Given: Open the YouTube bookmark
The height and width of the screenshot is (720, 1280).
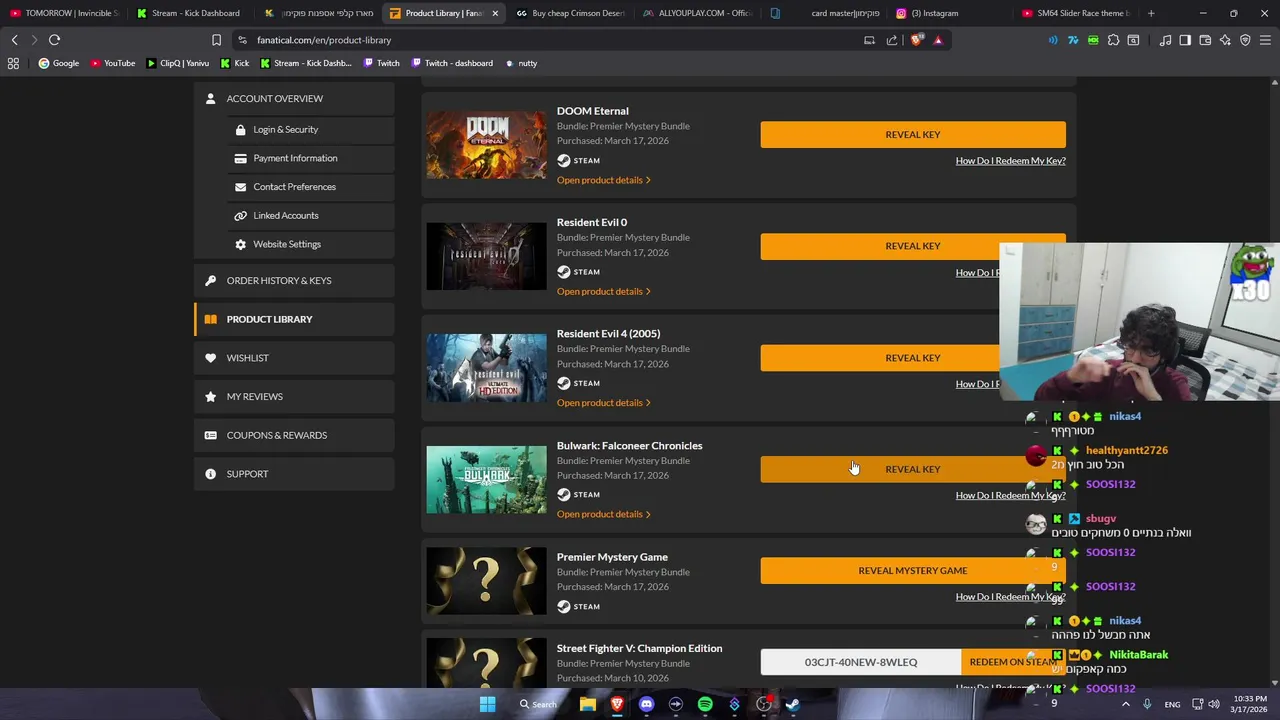Looking at the screenshot, I should coord(112,63).
